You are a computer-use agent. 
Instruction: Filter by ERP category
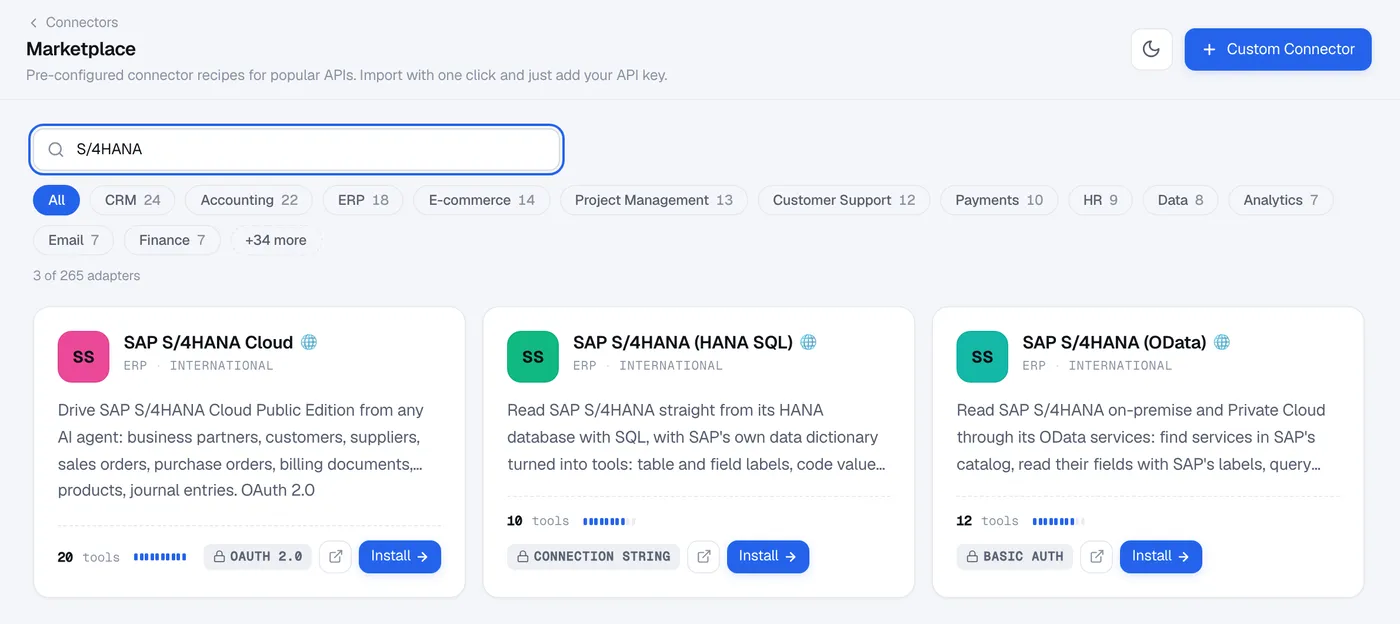coord(363,200)
